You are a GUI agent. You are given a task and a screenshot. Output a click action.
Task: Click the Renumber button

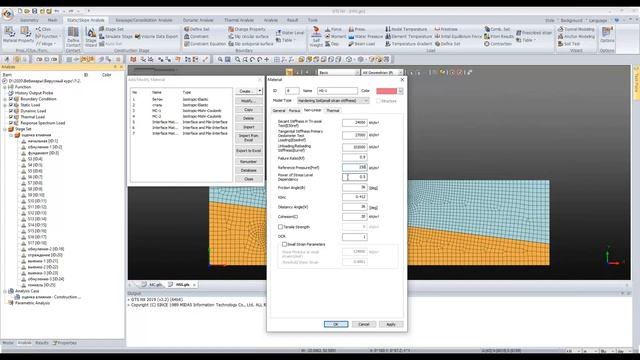coord(248,162)
